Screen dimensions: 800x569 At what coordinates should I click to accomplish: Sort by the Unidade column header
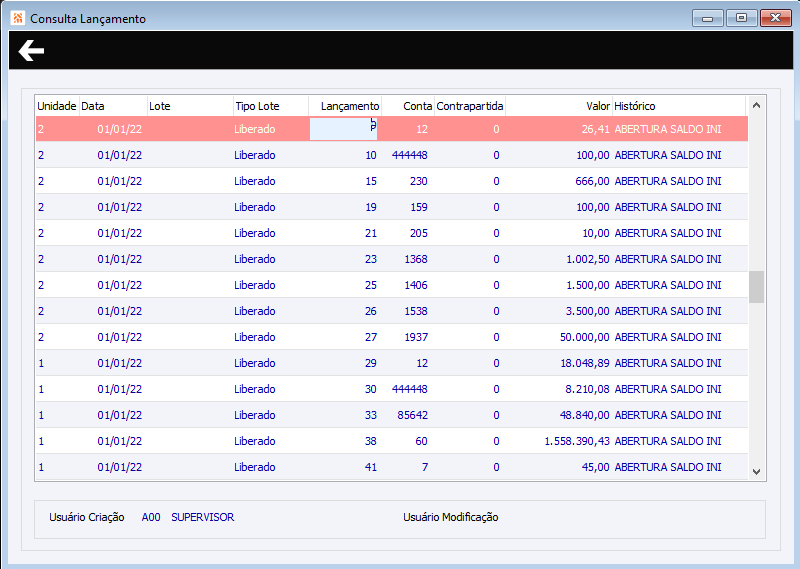coord(56,106)
